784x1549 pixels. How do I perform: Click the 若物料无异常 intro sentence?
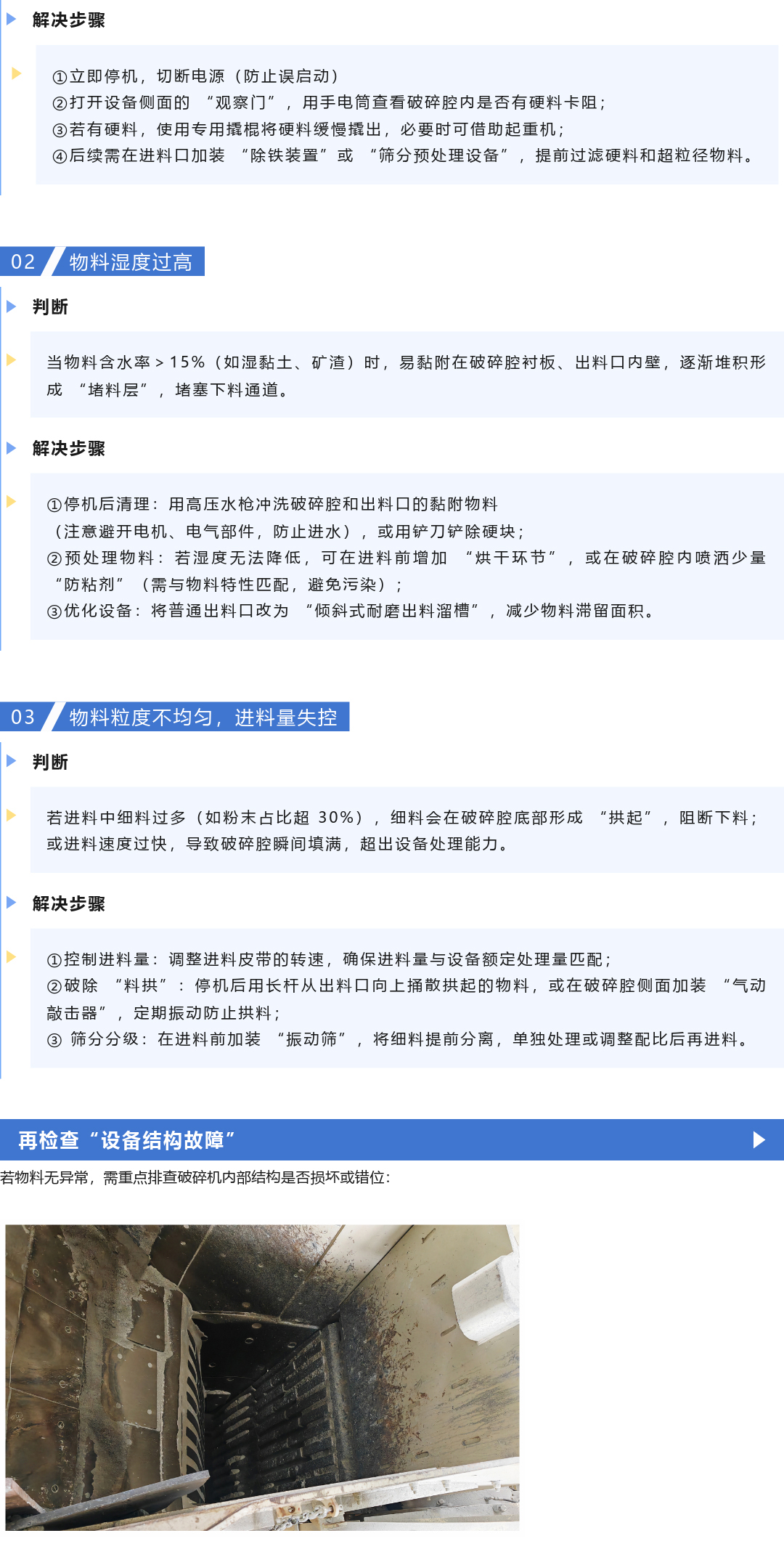[x=195, y=1178]
